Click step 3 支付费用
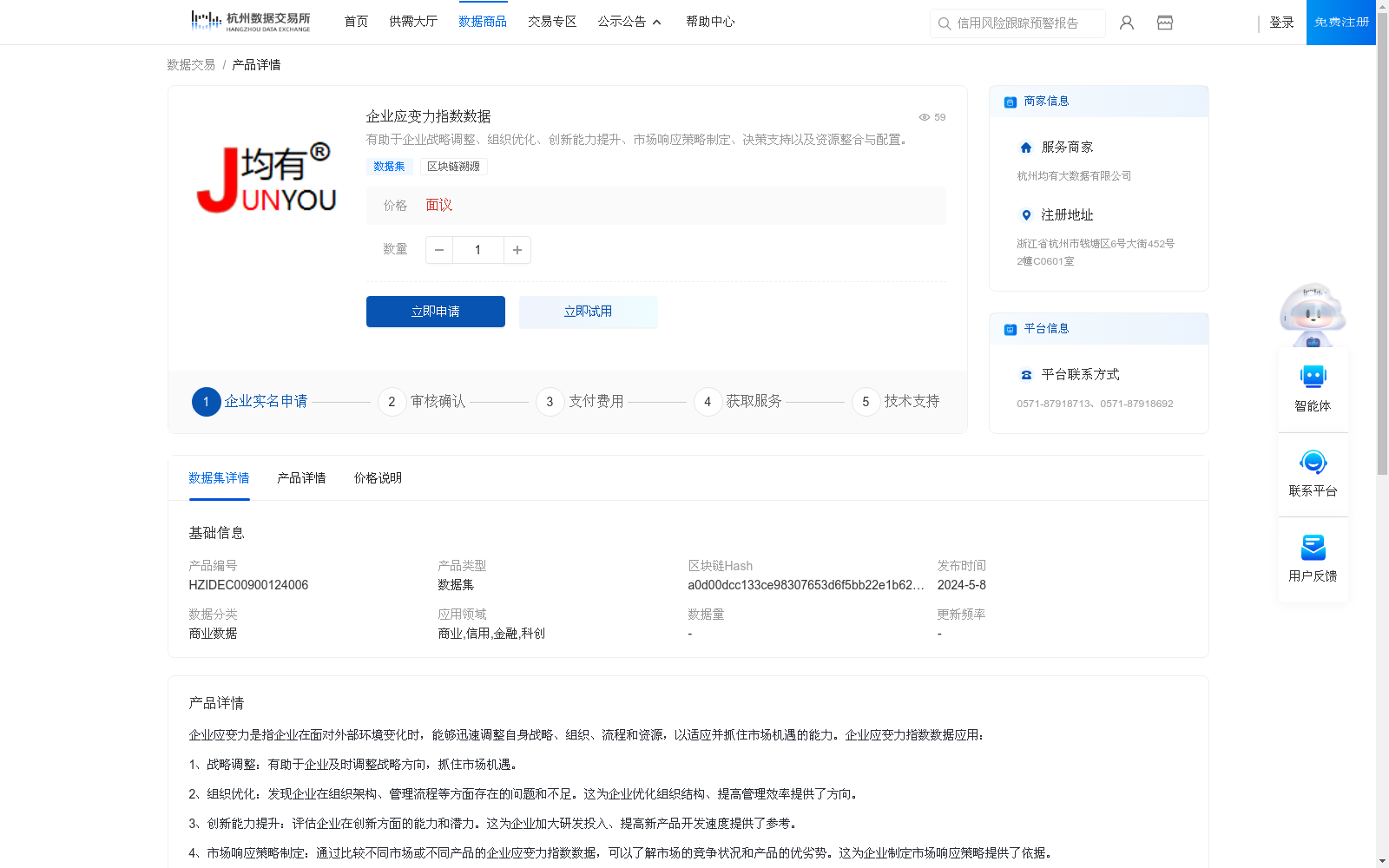This screenshot has width=1389, height=868. [580, 402]
